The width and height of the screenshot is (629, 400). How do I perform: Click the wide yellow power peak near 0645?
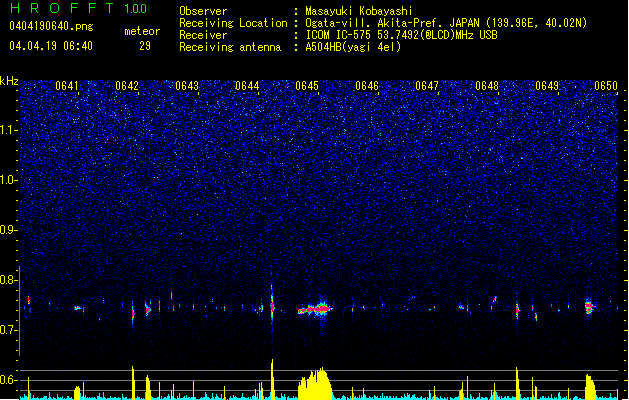click(315, 384)
